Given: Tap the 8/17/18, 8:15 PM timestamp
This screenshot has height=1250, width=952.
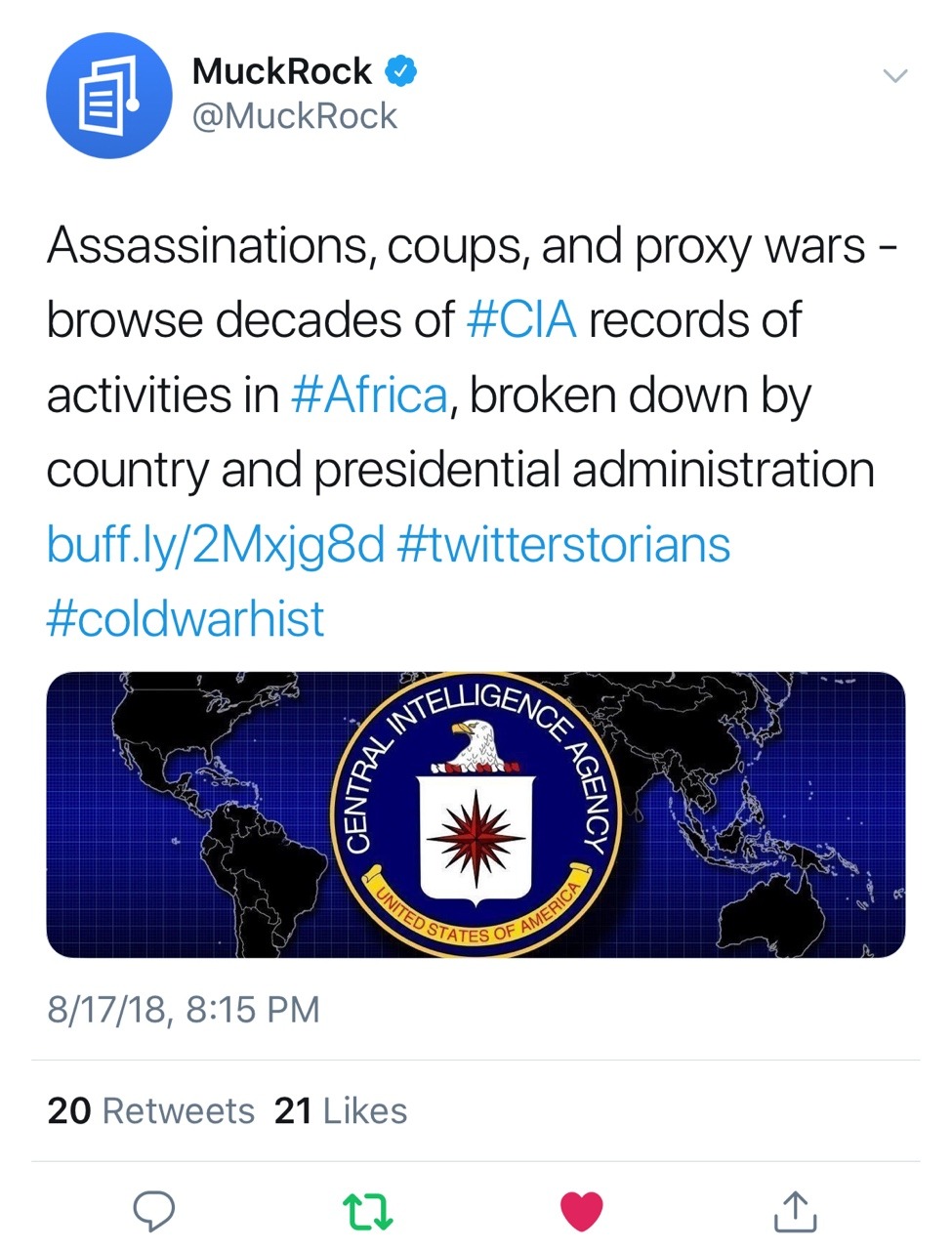Looking at the screenshot, I should tap(184, 1010).
